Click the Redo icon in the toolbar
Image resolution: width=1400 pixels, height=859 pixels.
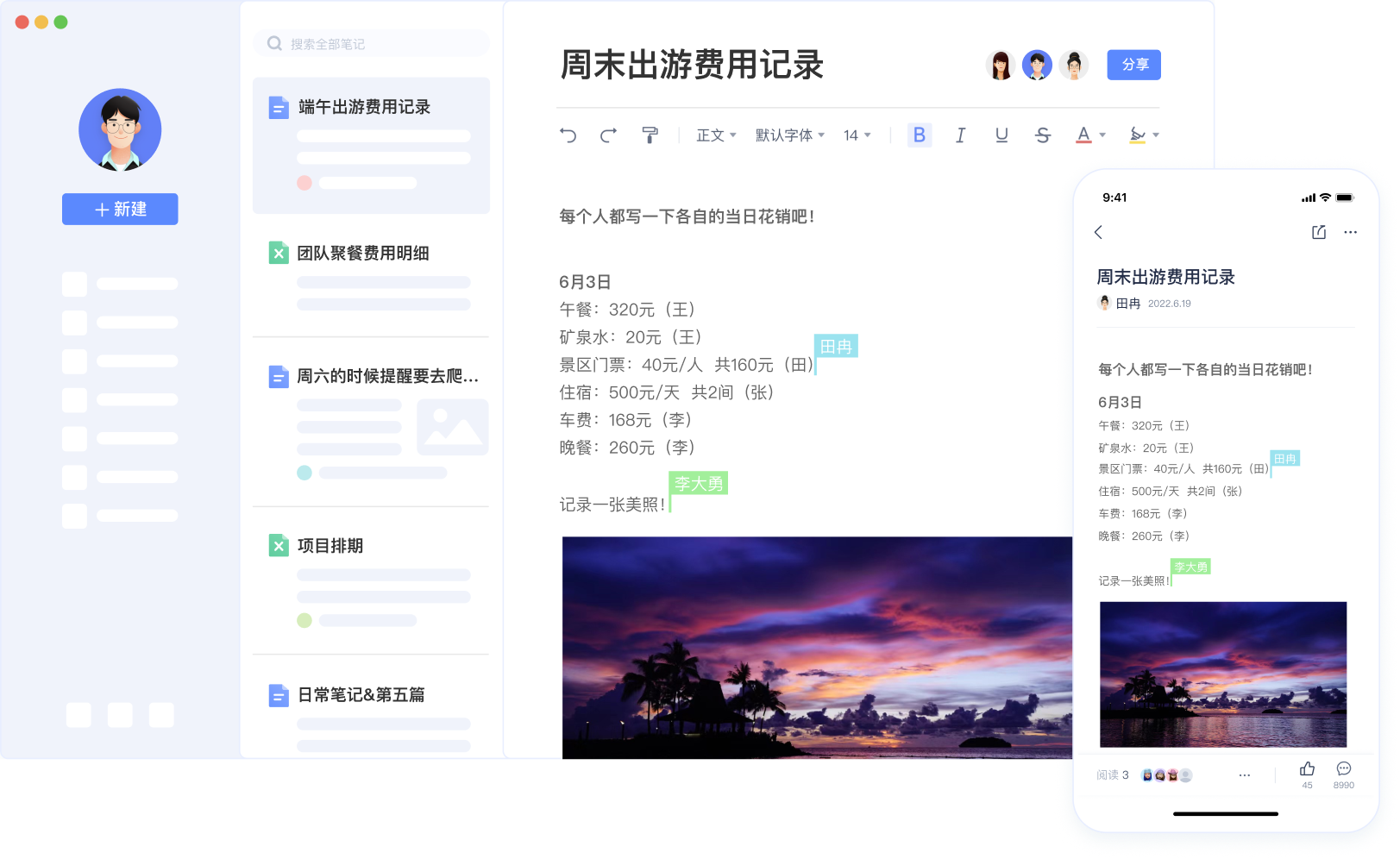coord(608,135)
